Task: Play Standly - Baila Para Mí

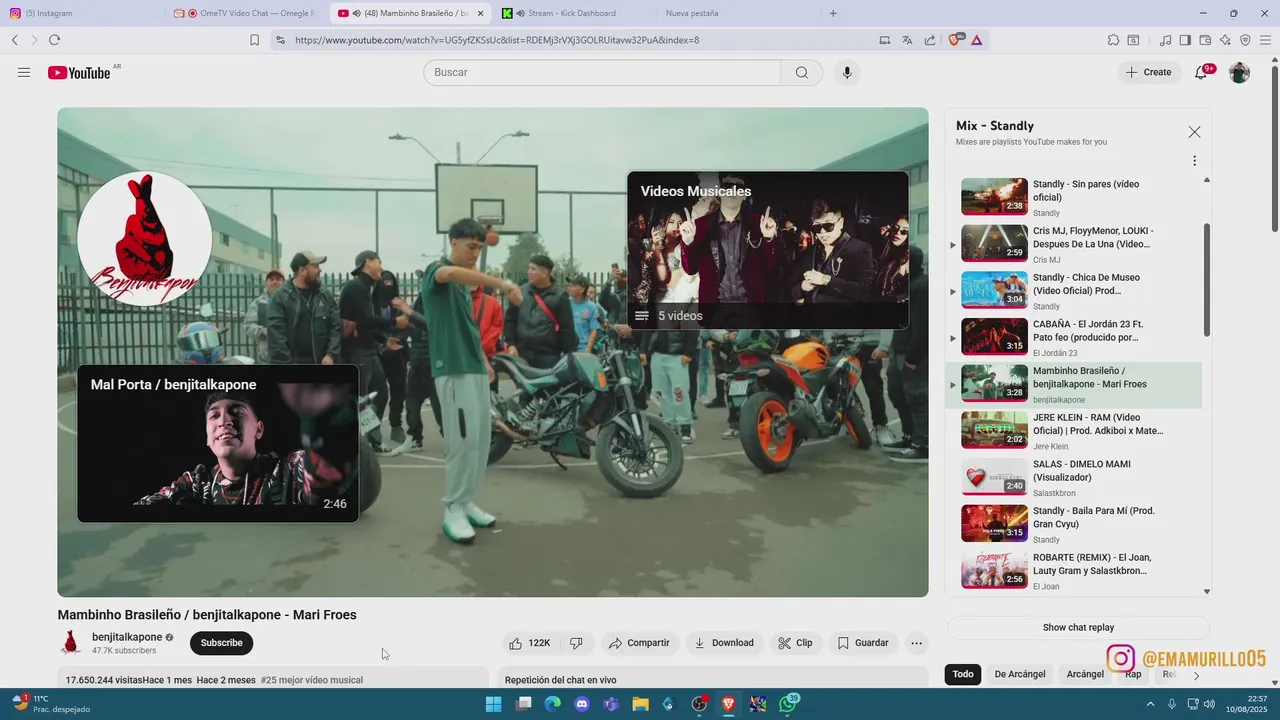Action: [1074, 524]
